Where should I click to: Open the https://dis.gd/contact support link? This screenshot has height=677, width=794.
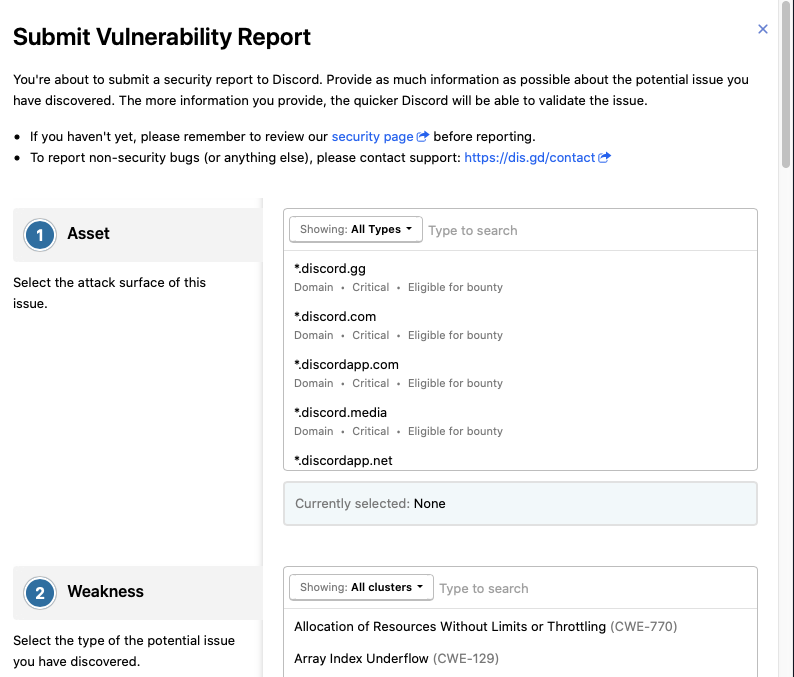529,157
